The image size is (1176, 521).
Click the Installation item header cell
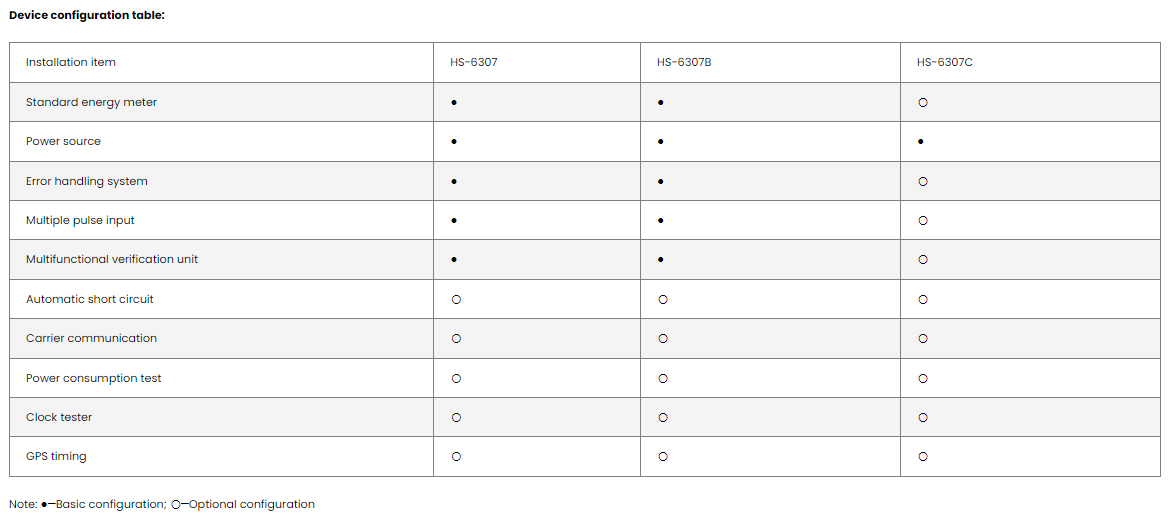click(x=71, y=63)
